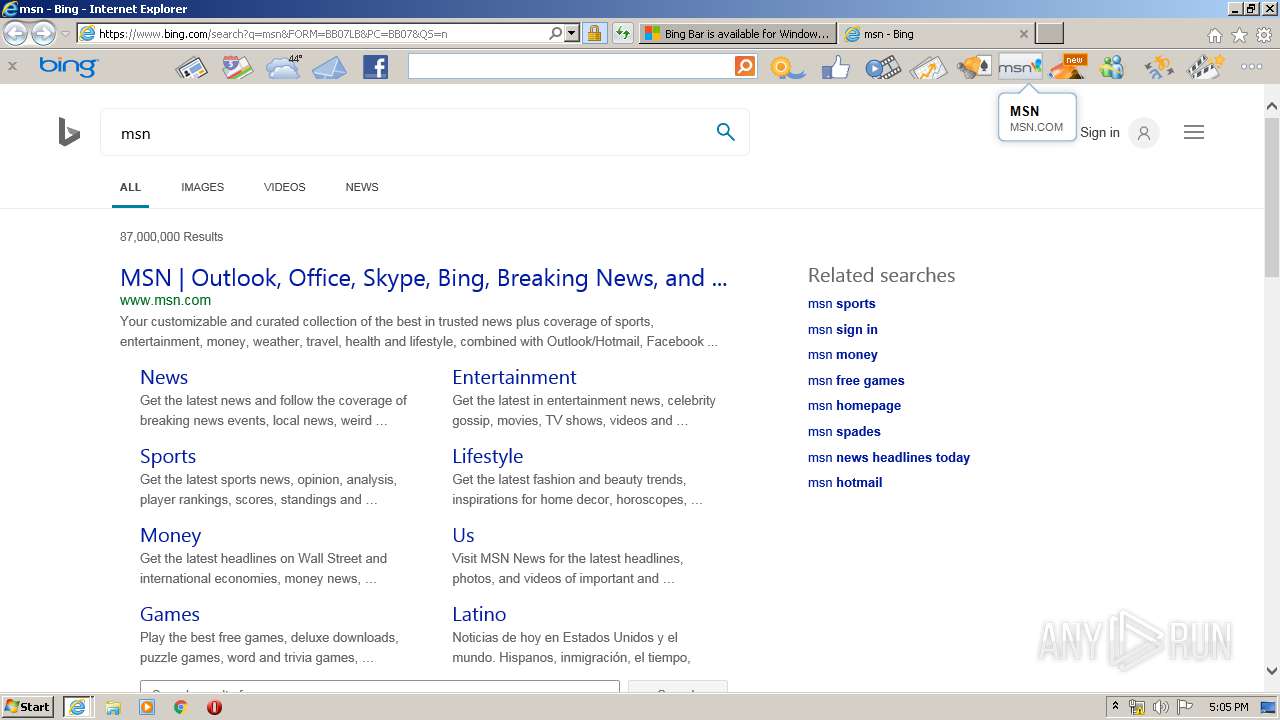
Task: Click the account avatar next to Sign in
Action: coord(1144,133)
